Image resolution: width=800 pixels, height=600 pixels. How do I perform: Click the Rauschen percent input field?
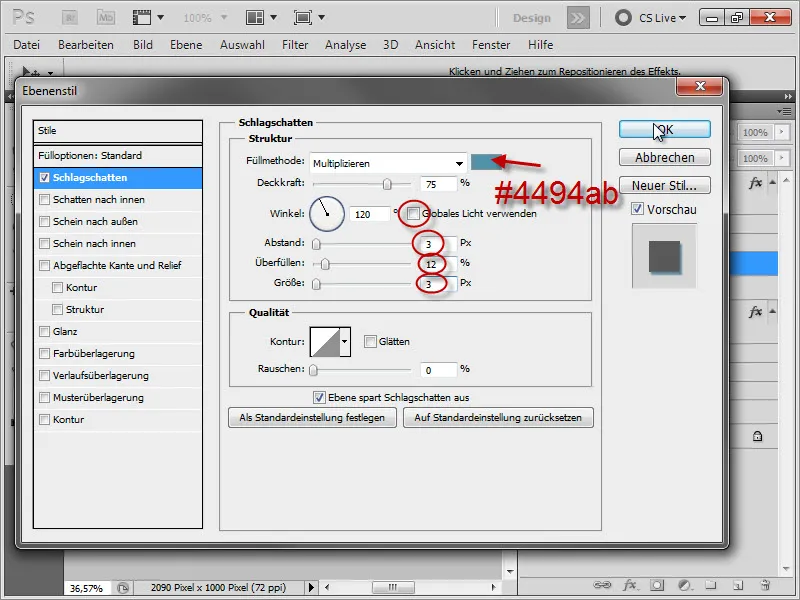438,370
